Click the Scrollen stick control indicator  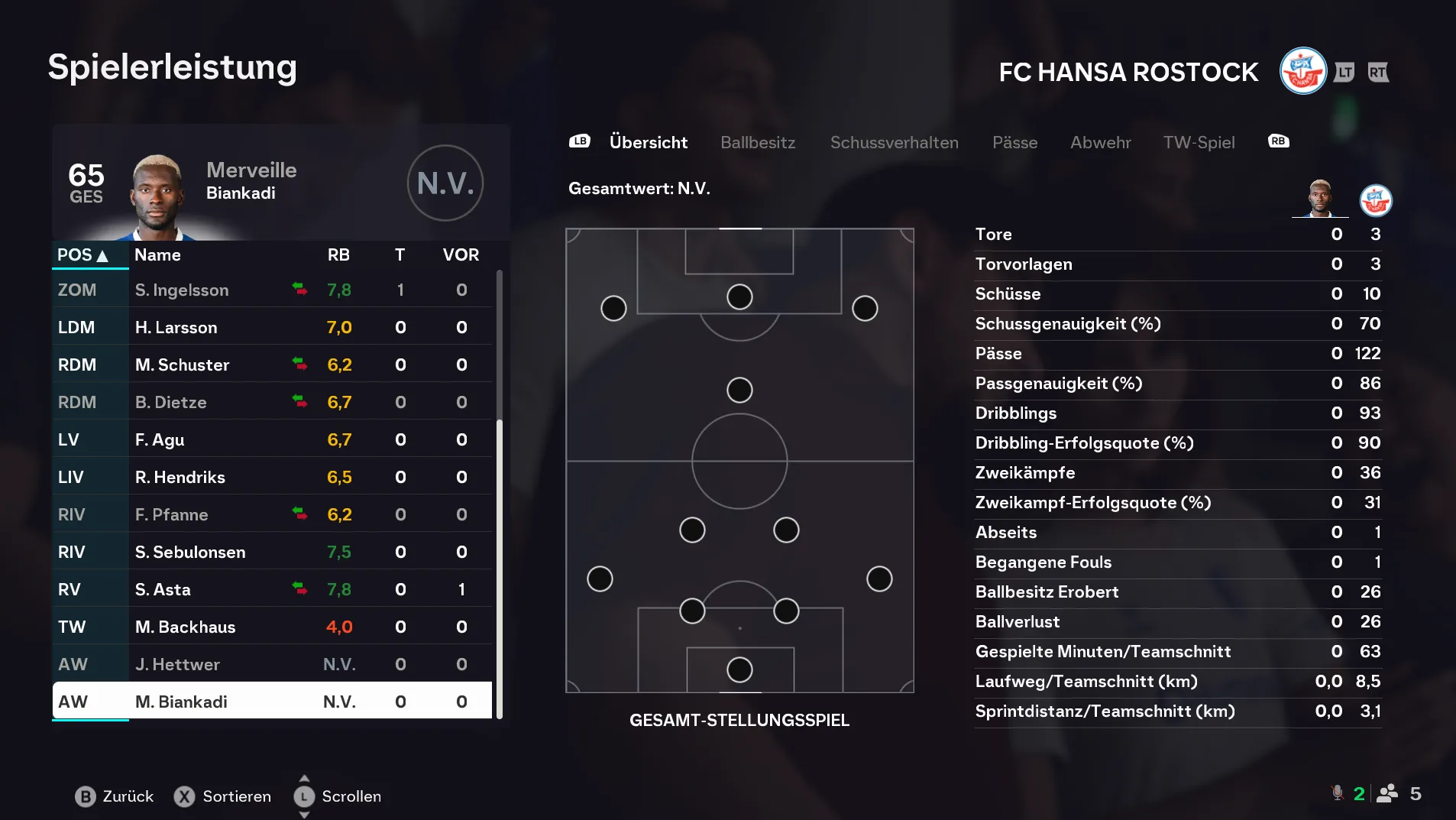point(304,796)
